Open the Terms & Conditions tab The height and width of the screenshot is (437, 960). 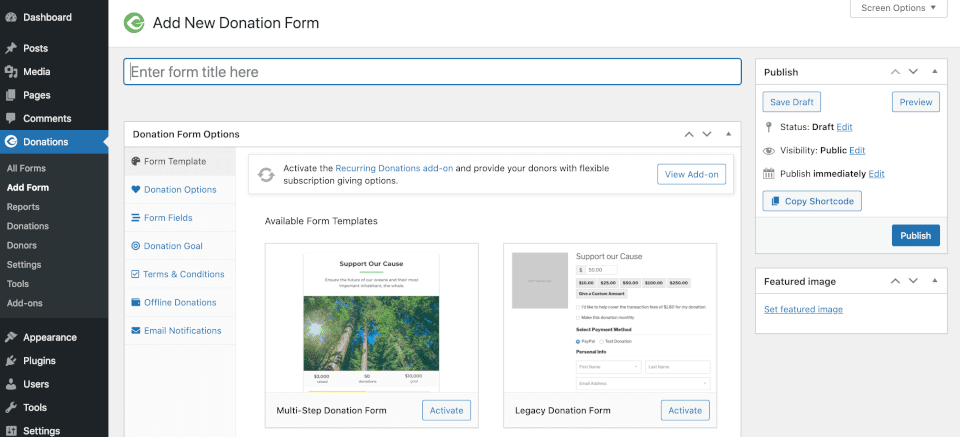pyautogui.click(x=180, y=274)
